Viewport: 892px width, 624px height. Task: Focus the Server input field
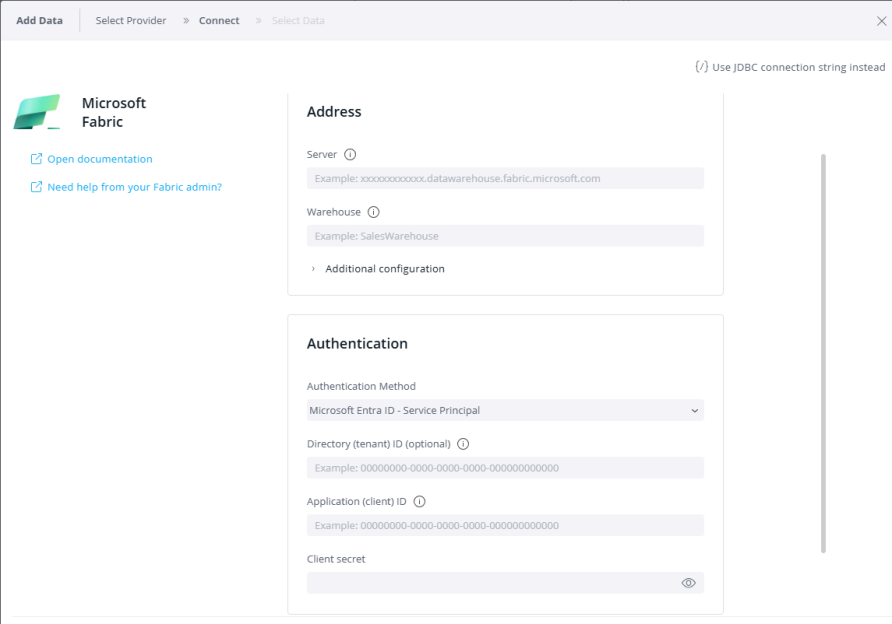pyautogui.click(x=505, y=178)
